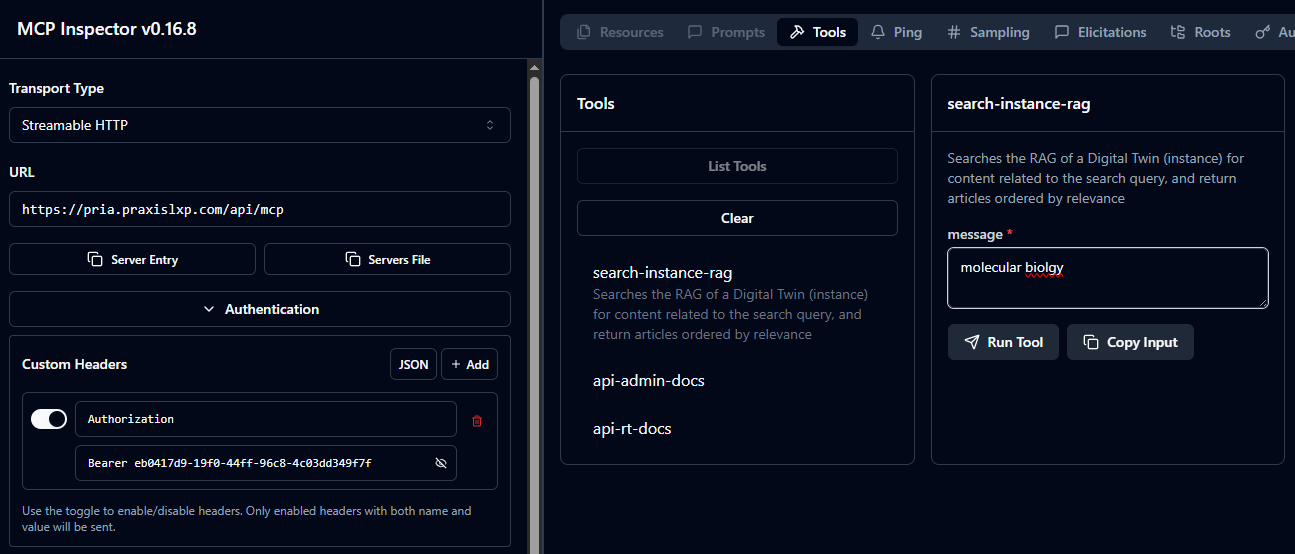1295x554 pixels.
Task: Switch to the Roots tab
Action: (x=1200, y=32)
